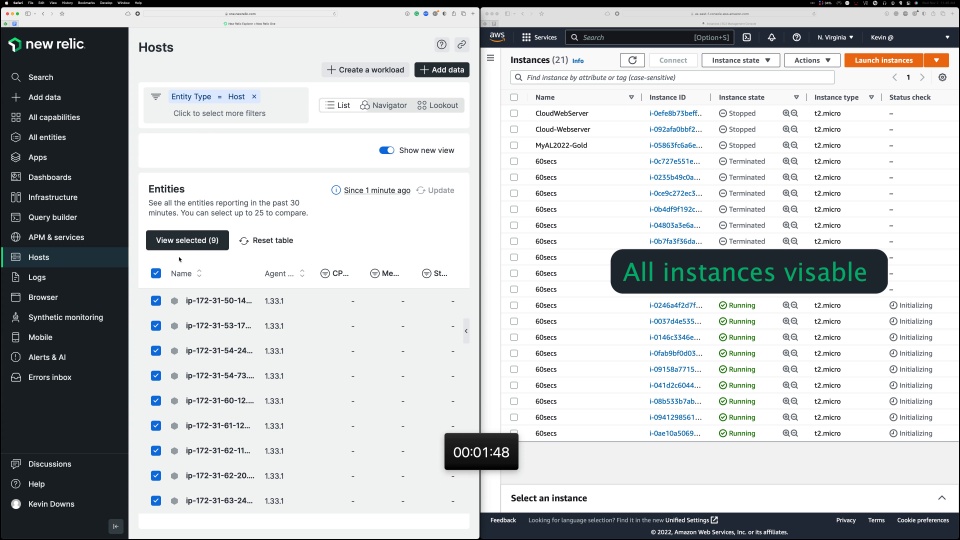Remove the Entity Type Host filter
The image size is (960, 540).
coord(254,97)
